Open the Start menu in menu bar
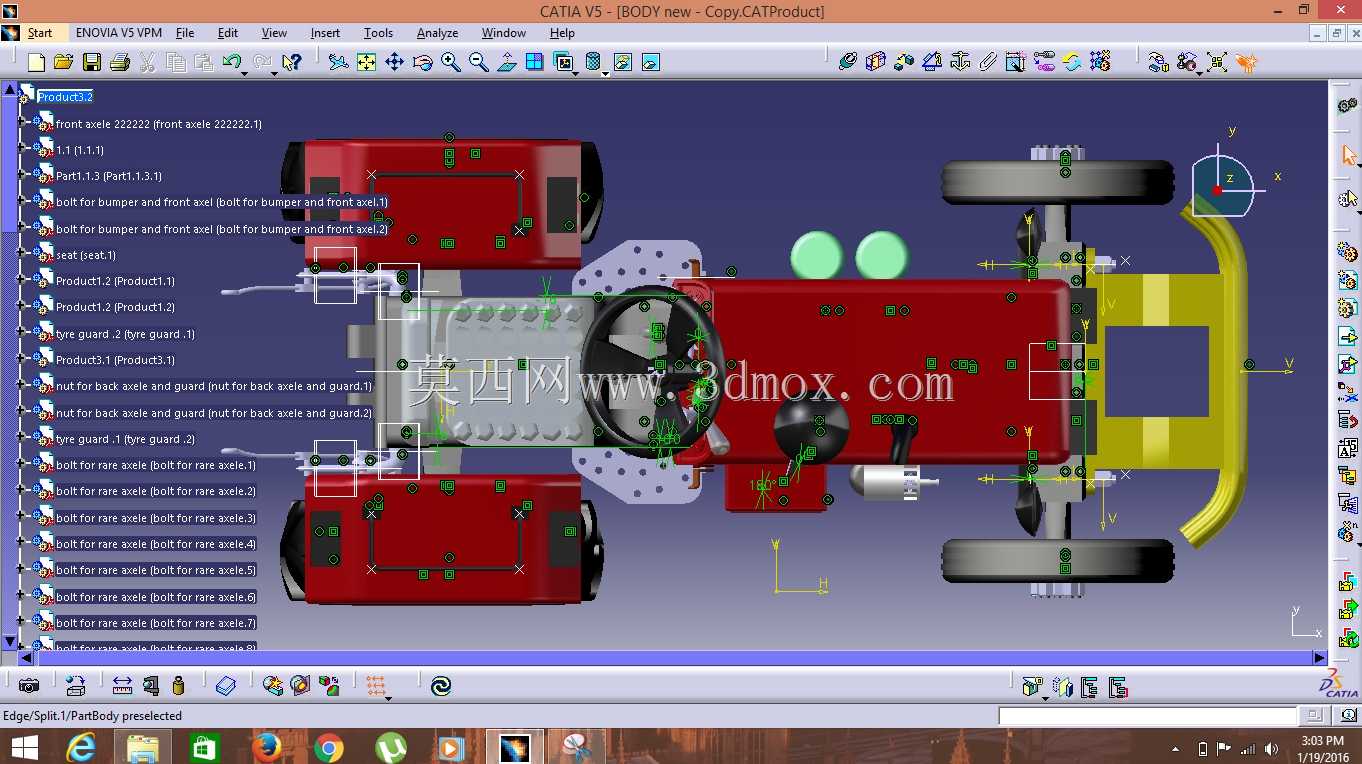The height and width of the screenshot is (764, 1362). 40,33
